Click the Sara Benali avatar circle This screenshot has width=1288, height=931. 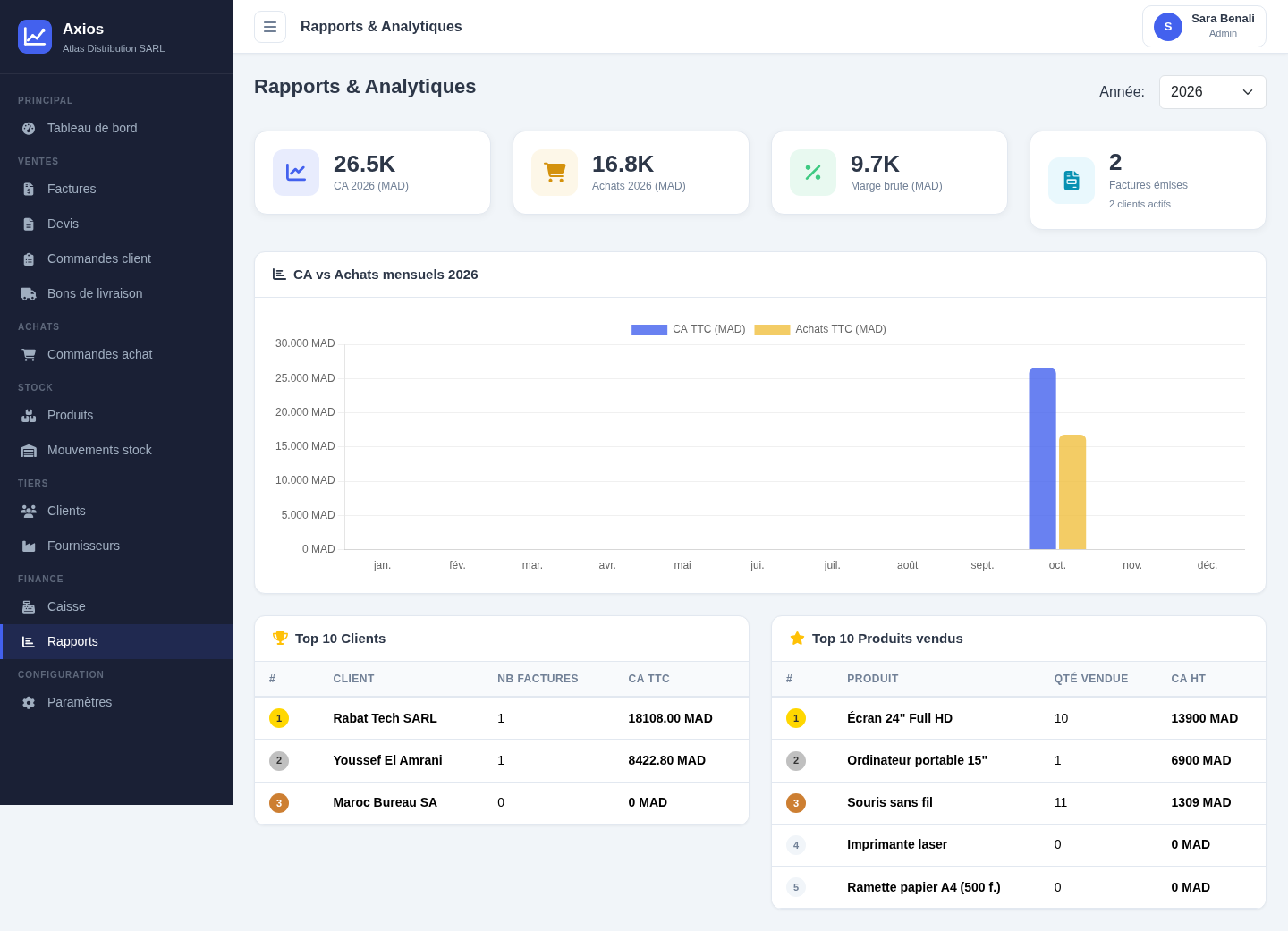point(1168,27)
